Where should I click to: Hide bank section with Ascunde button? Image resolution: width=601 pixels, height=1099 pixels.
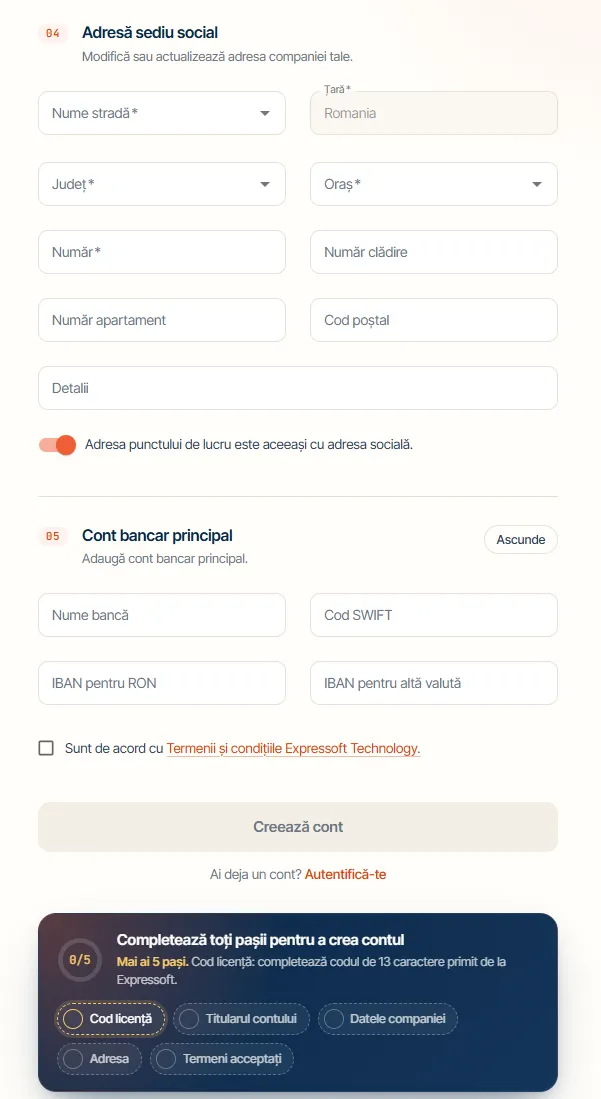click(x=520, y=540)
